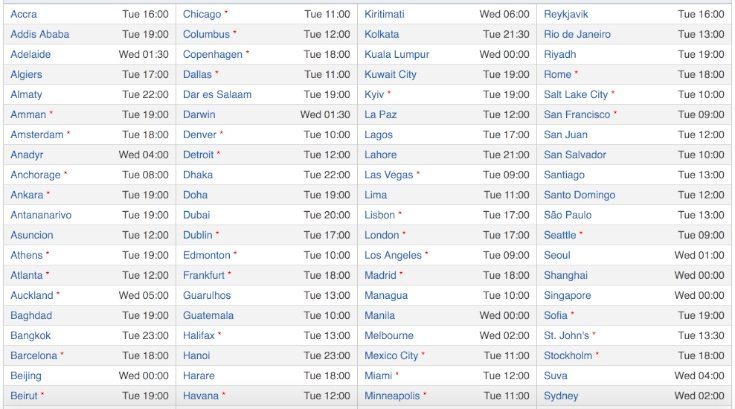Open the Accra city link
The image size is (735, 409).
[x=23, y=14]
